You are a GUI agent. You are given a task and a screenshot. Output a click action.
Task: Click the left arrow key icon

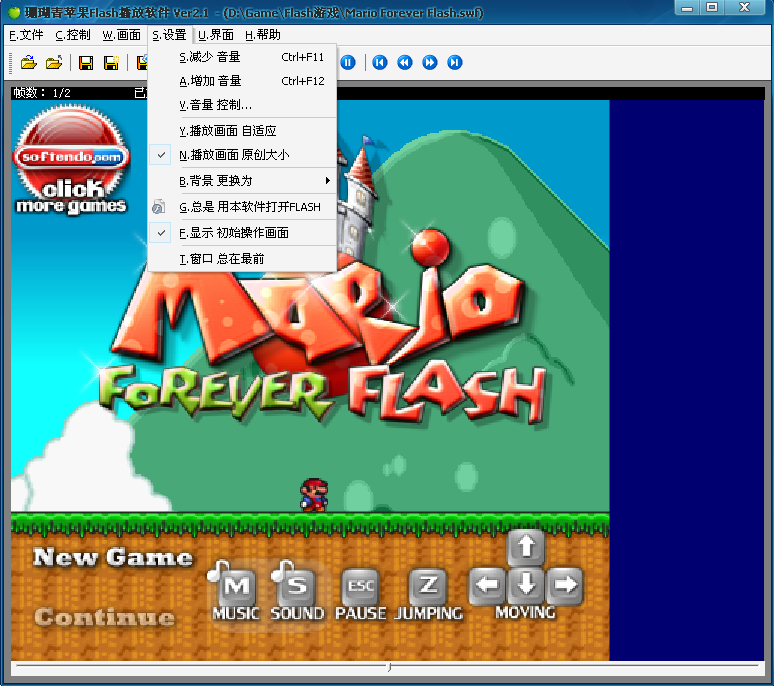pos(487,586)
